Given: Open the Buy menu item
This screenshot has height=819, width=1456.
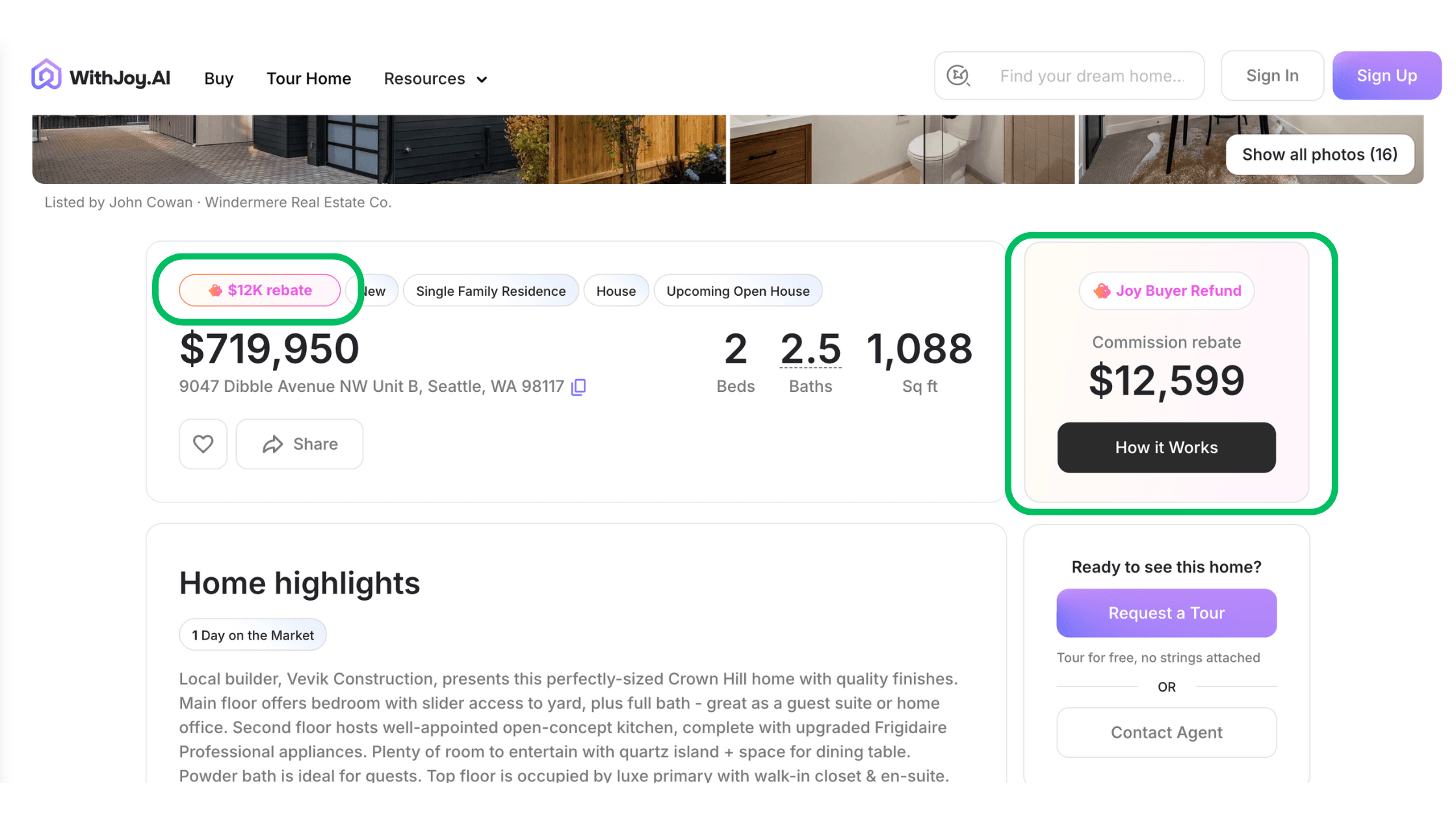Looking at the screenshot, I should pyautogui.click(x=218, y=79).
